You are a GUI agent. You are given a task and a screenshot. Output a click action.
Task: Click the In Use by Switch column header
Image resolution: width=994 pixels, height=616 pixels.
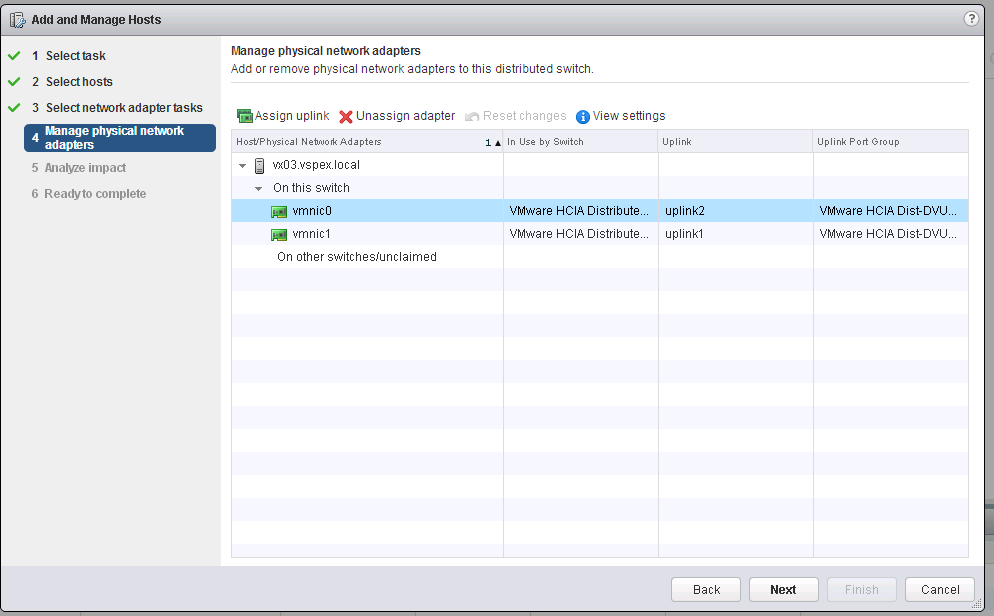[581, 141]
